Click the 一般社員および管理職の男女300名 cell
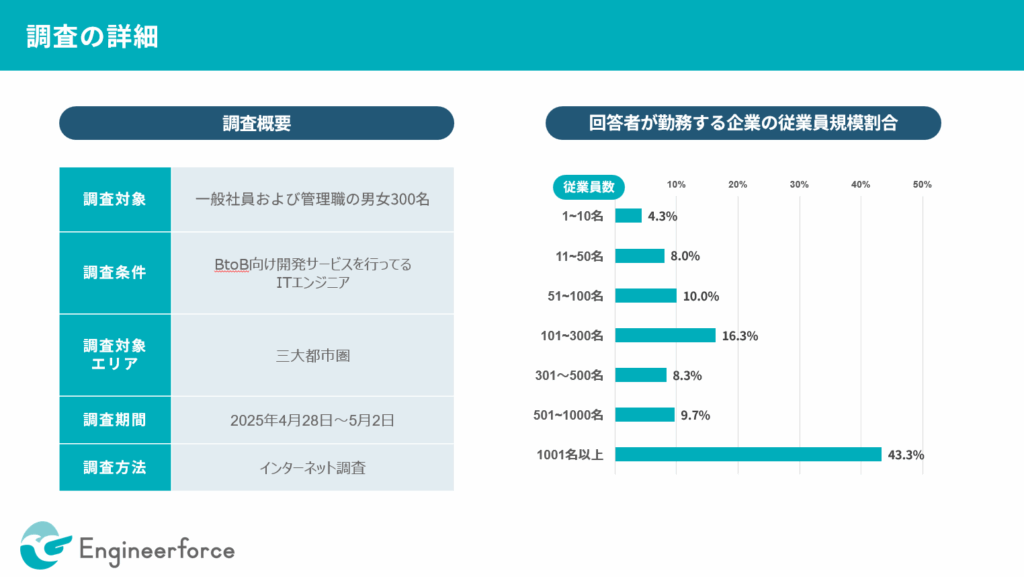1024x577 pixels. [x=312, y=199]
